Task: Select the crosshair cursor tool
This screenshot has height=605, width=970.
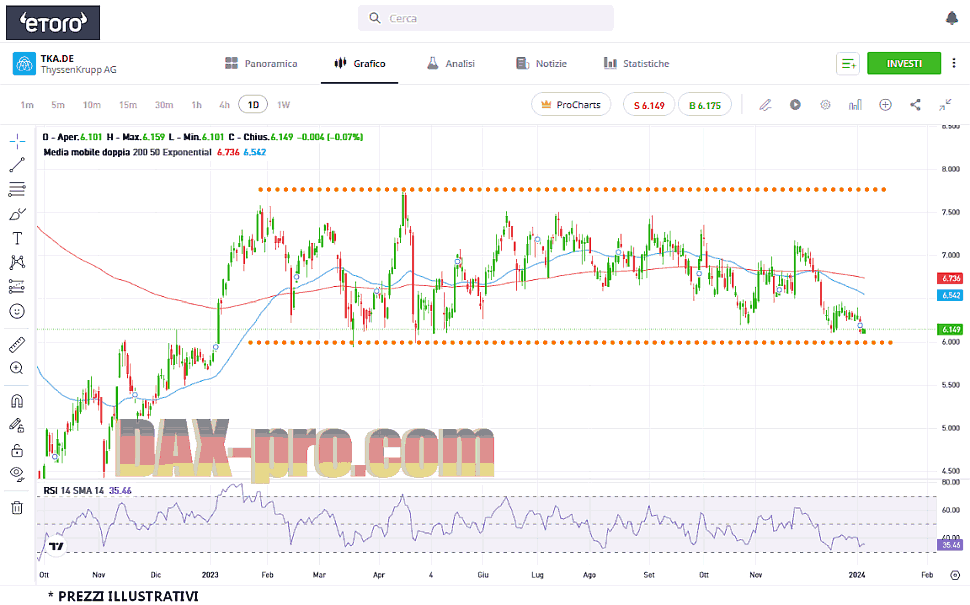Action: coord(17,141)
